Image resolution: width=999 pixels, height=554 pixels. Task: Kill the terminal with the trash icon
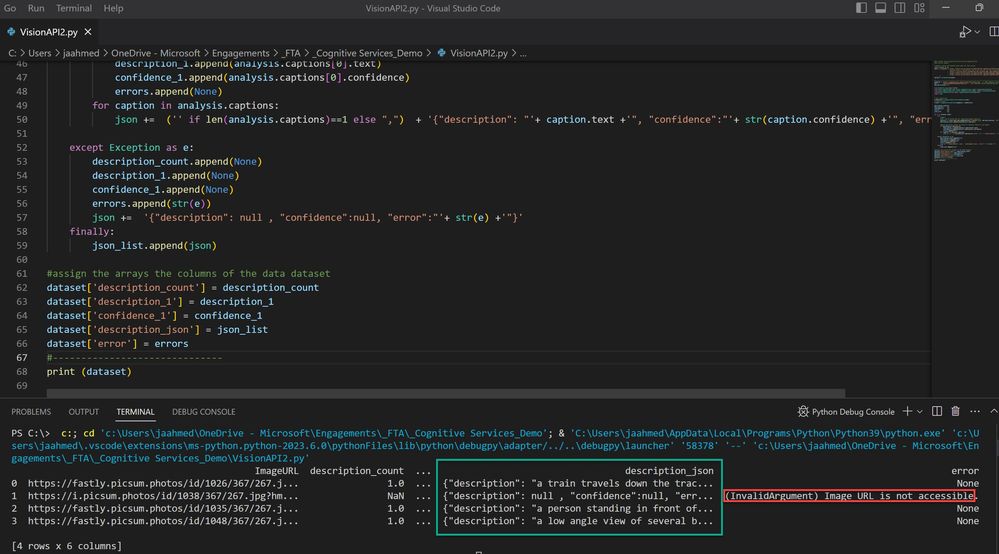click(x=956, y=411)
